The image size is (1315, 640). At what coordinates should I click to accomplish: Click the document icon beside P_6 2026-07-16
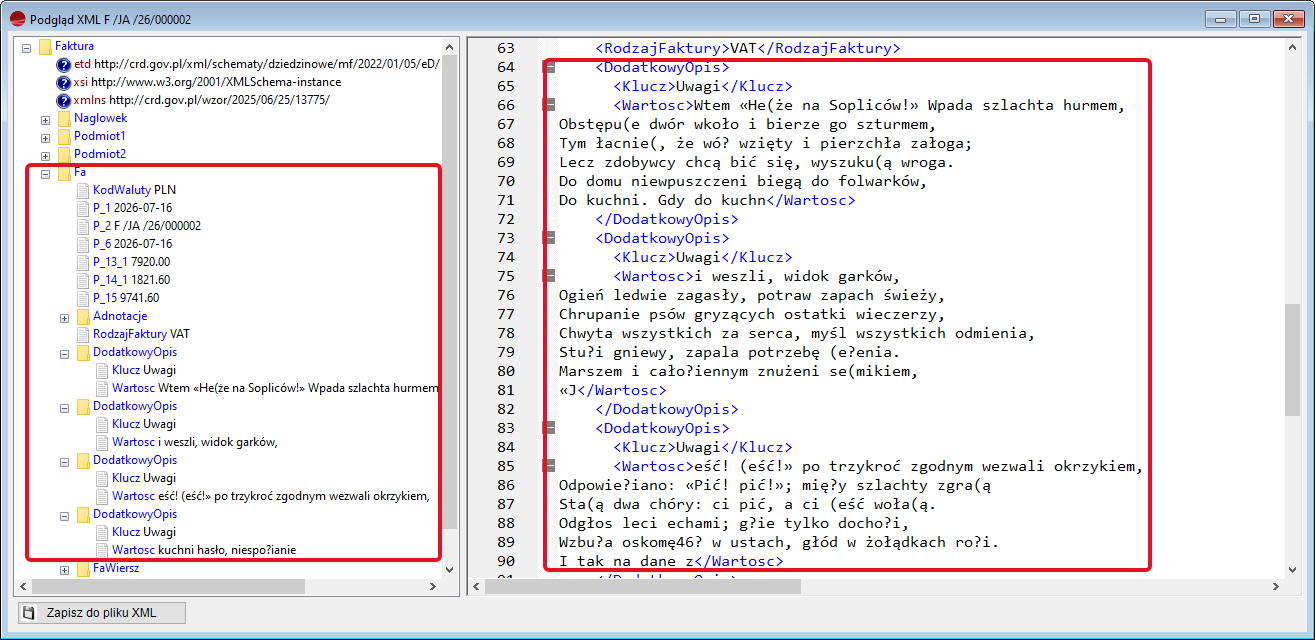(x=84, y=244)
